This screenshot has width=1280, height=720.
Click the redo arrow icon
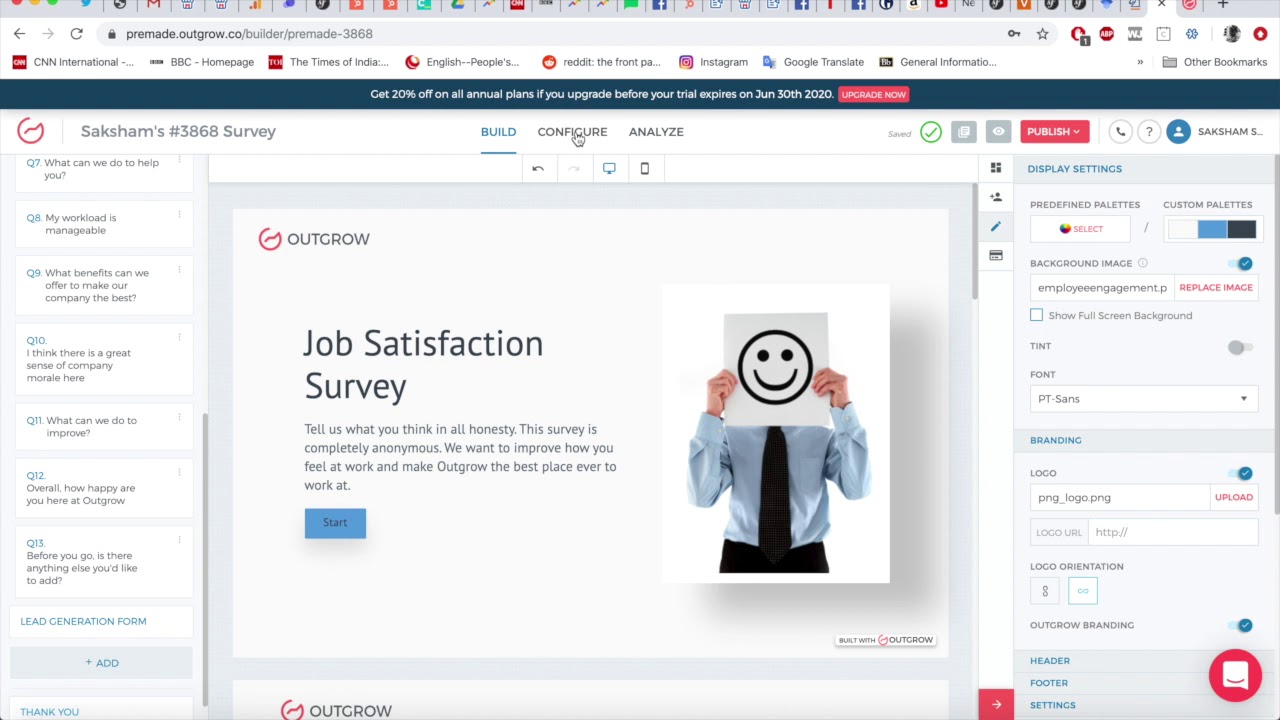click(x=574, y=168)
